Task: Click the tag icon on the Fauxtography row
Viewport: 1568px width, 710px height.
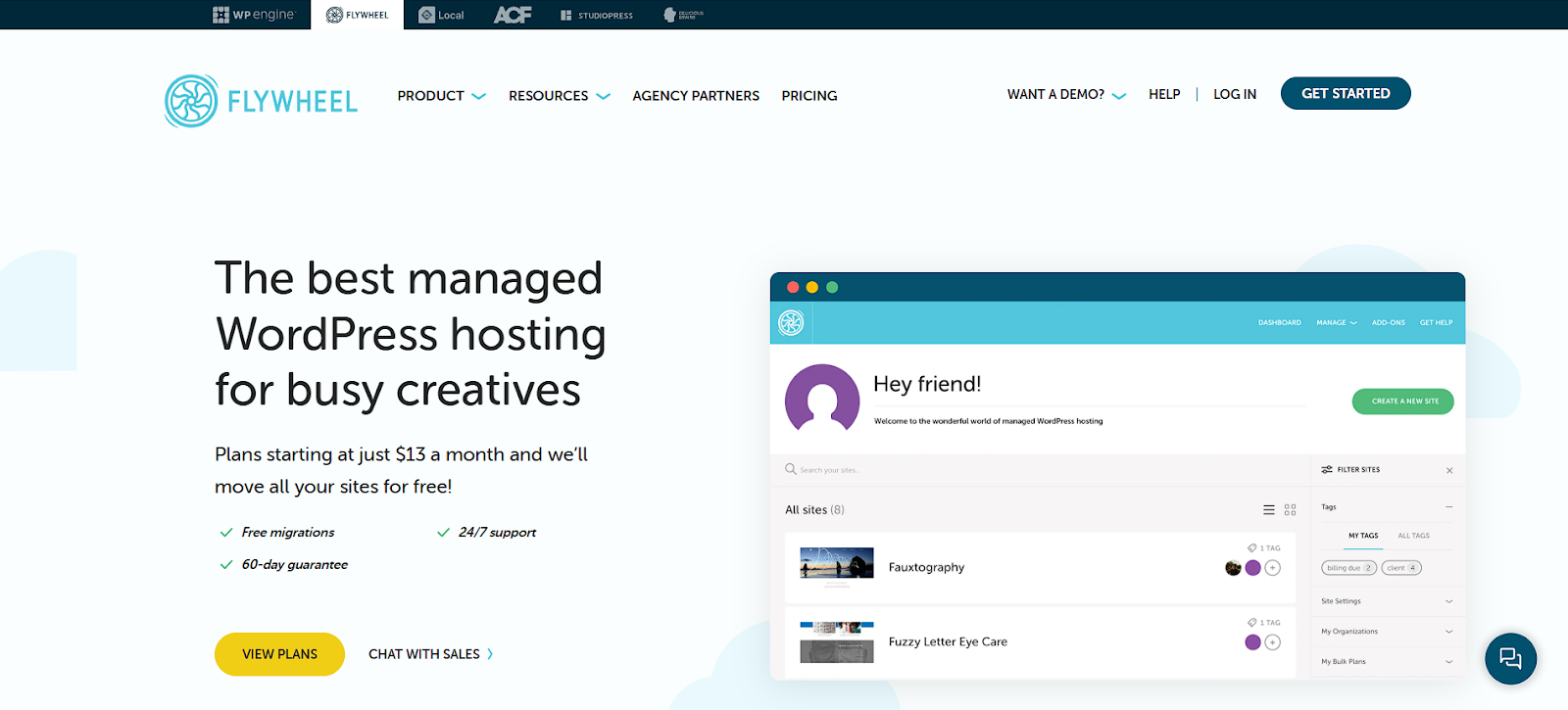Action: (x=1251, y=548)
